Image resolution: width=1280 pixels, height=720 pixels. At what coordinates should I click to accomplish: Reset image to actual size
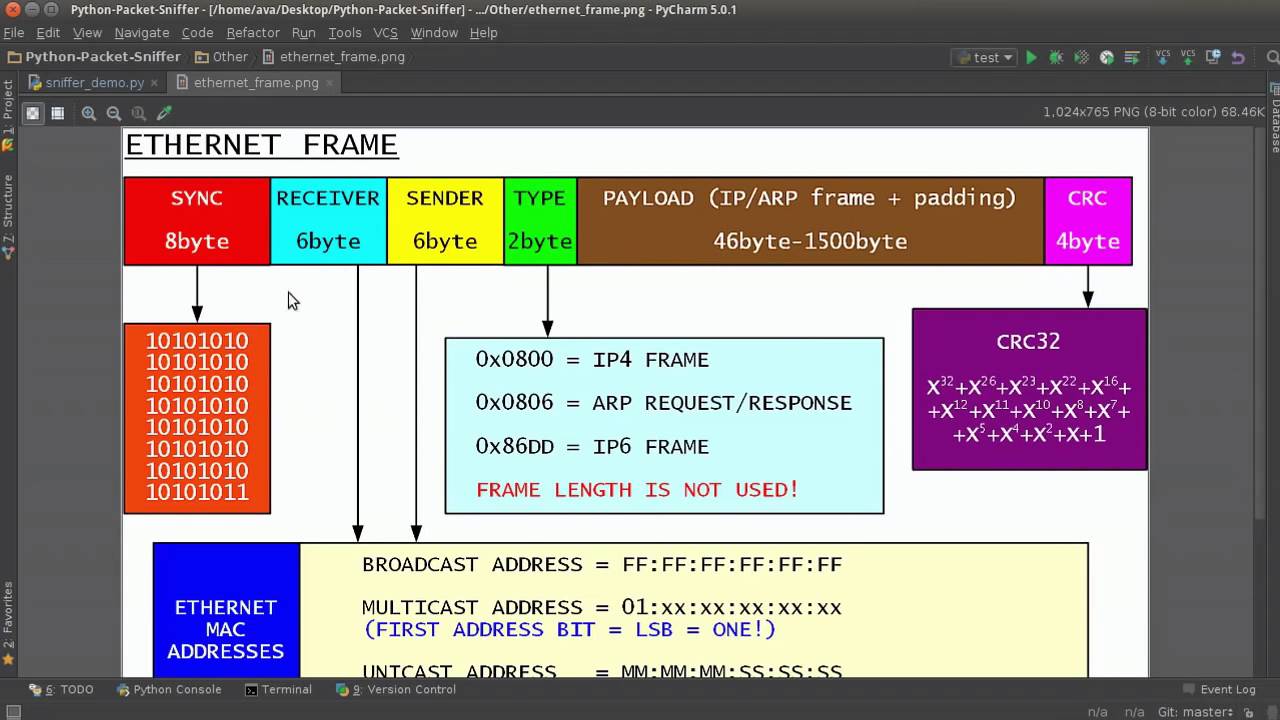(x=138, y=113)
